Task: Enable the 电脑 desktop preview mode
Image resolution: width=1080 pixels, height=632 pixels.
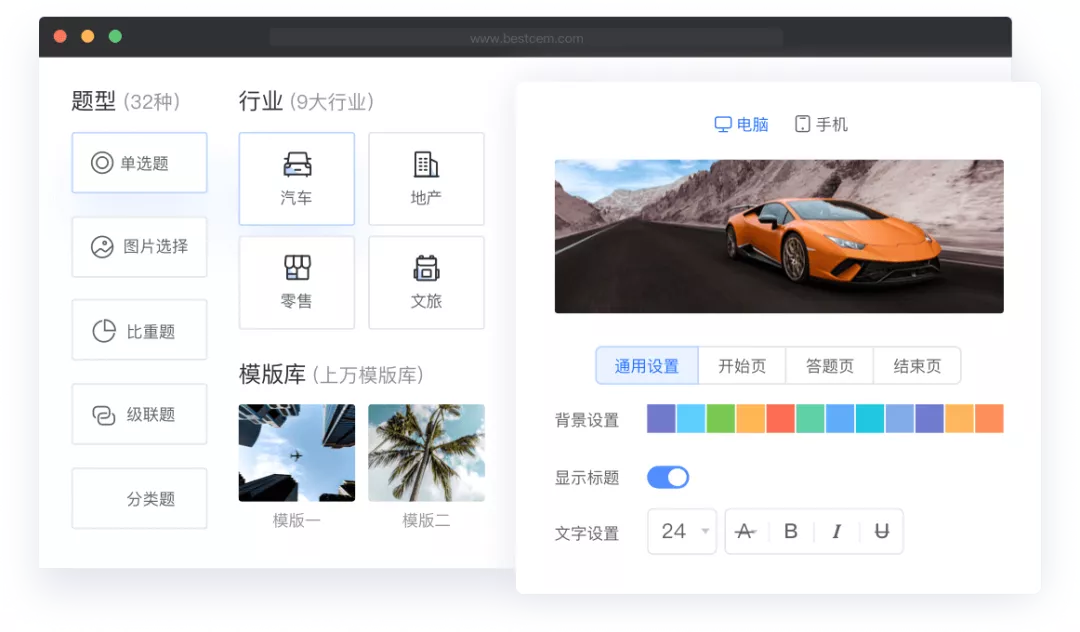Action: pos(742,123)
